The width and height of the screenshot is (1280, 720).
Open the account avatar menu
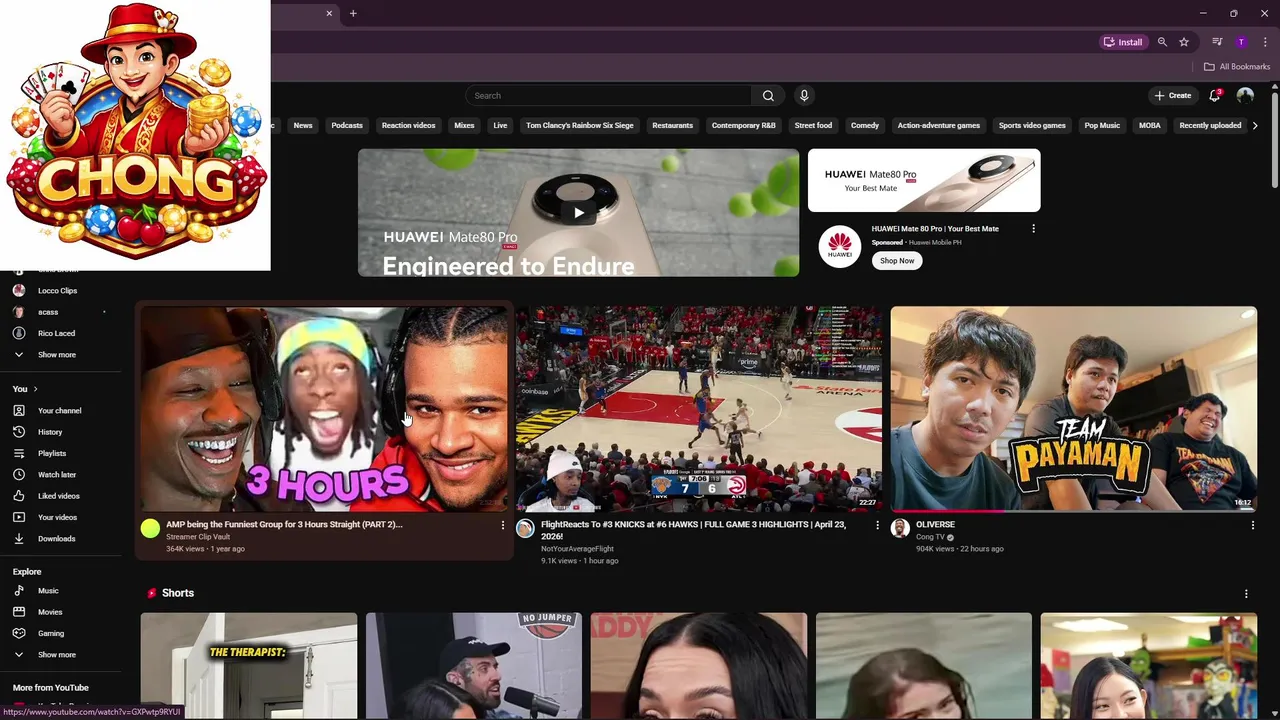tap(1245, 95)
